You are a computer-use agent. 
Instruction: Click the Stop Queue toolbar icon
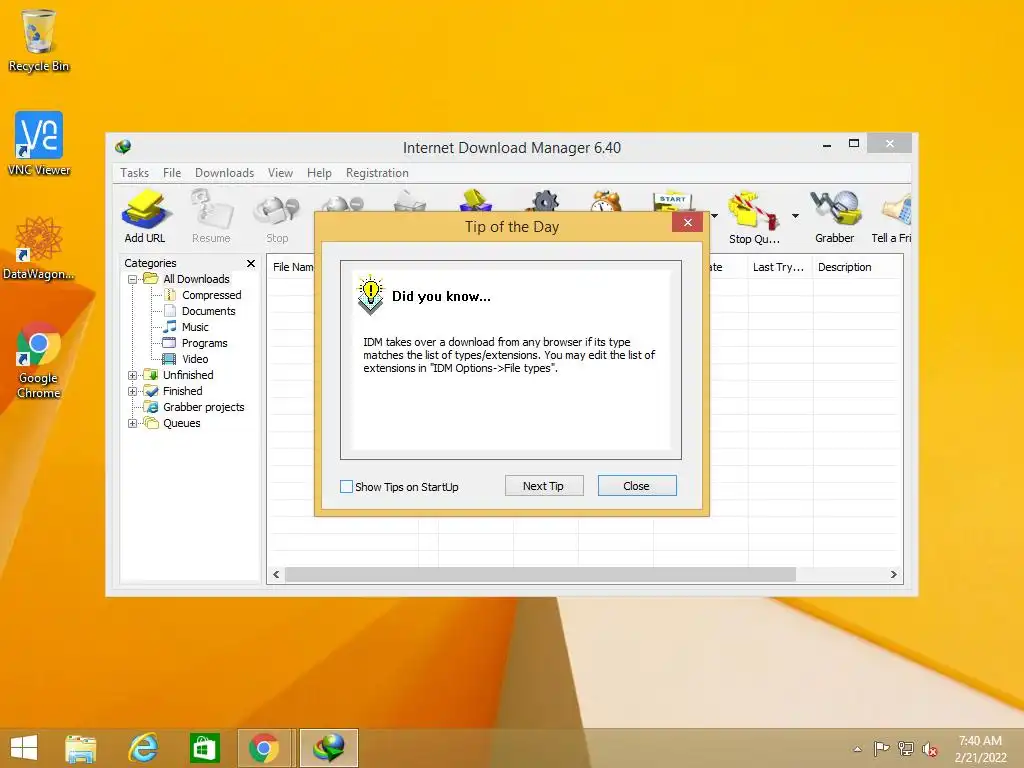point(754,217)
